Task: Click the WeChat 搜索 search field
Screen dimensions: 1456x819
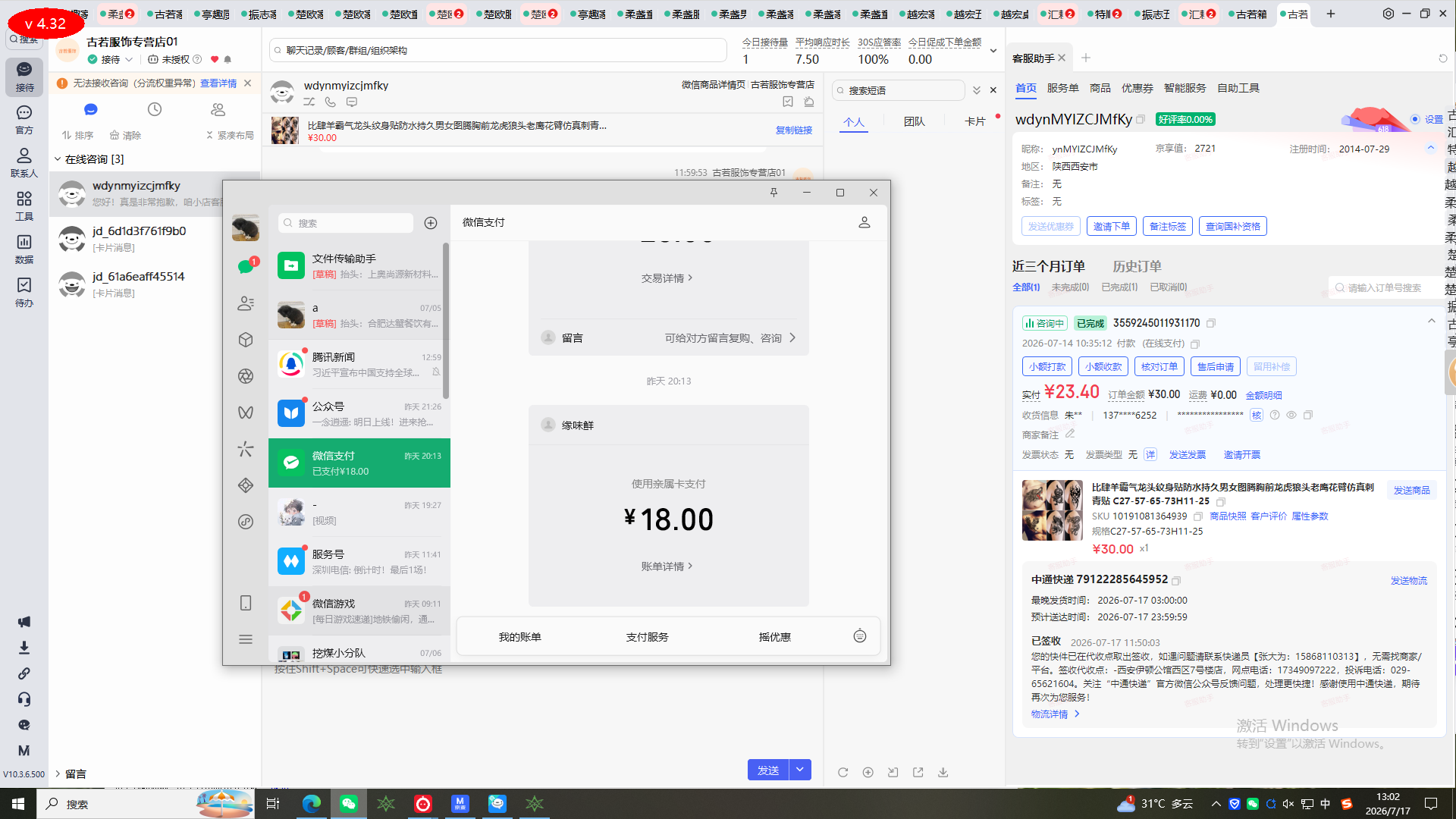Action: click(346, 223)
